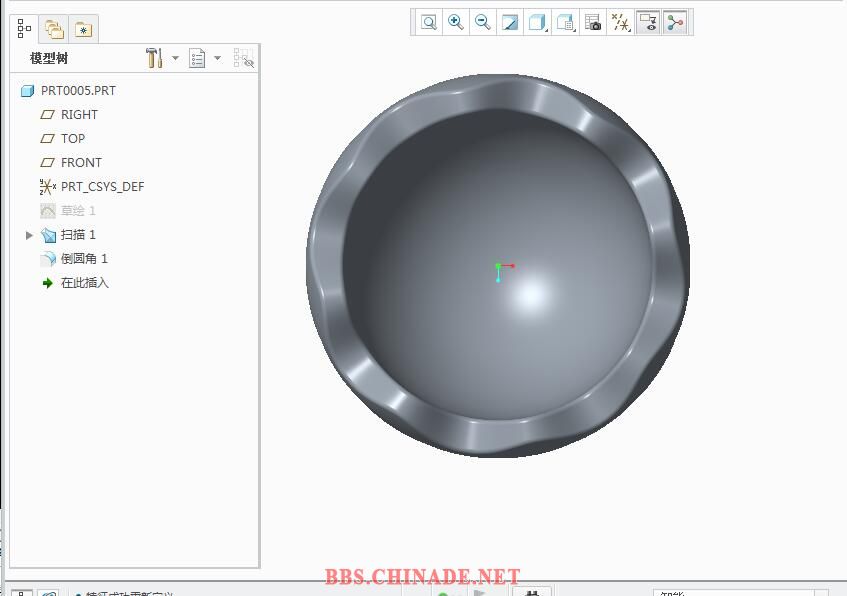Viewport: 847px width, 596px height.
Task: Open the Saved Orientations view list
Action: (566, 22)
